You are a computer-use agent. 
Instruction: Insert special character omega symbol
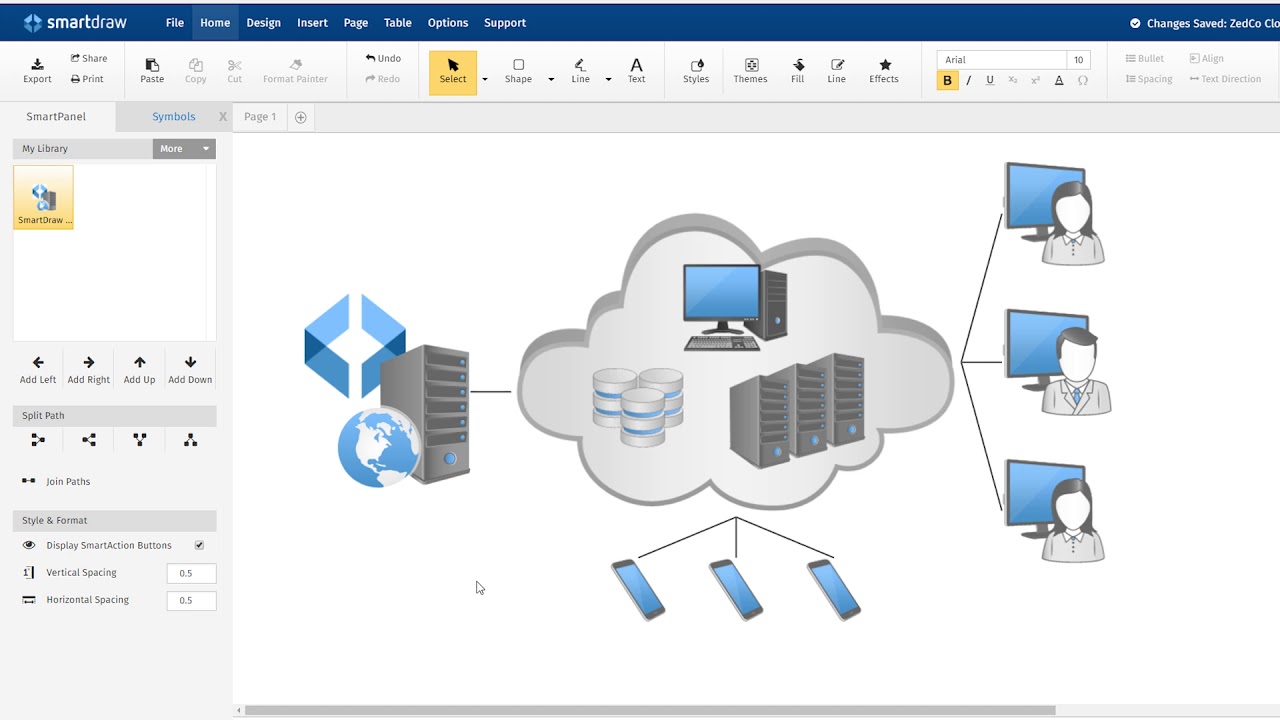point(1082,80)
